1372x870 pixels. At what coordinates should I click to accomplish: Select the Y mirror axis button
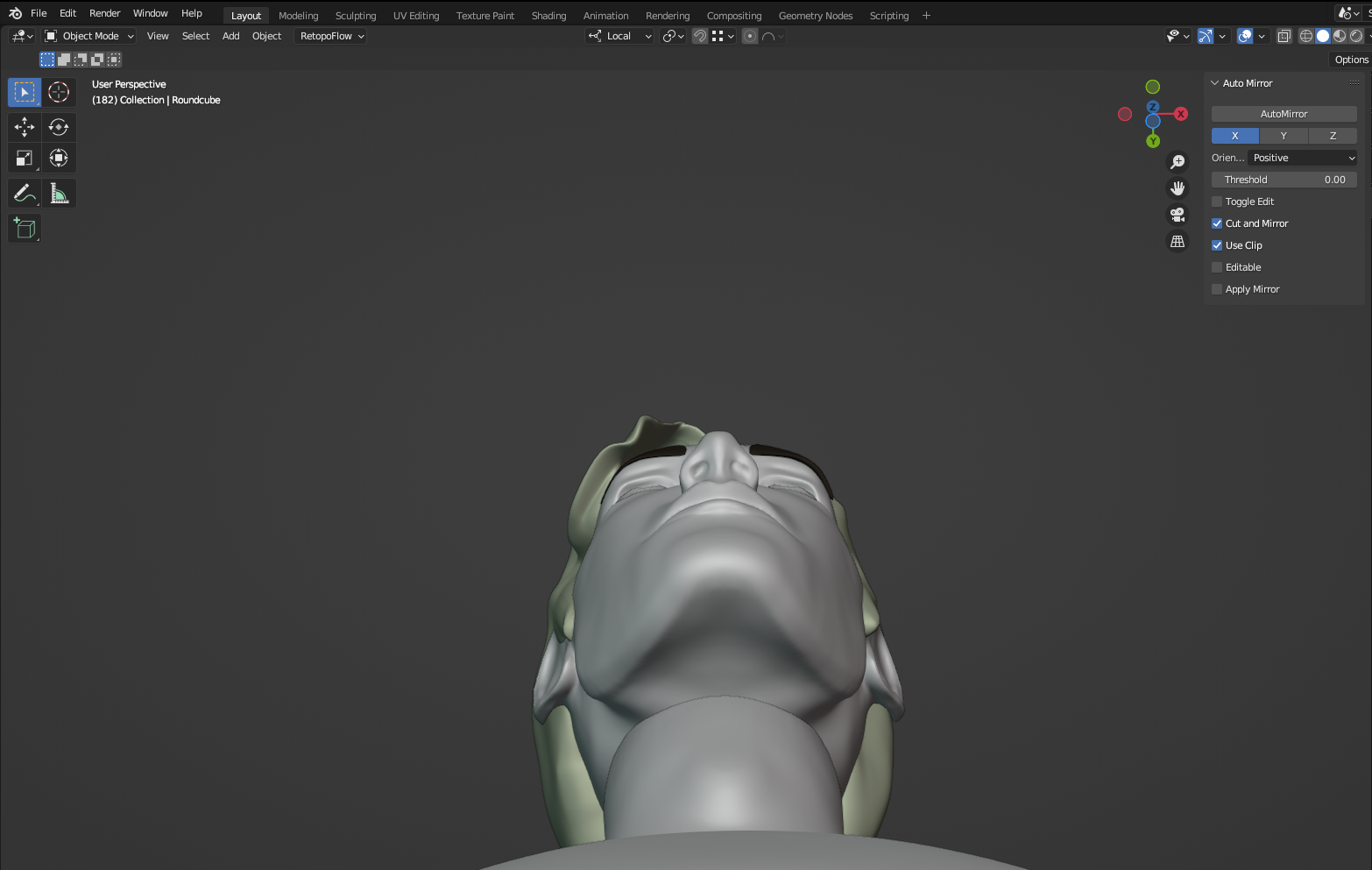coord(1284,136)
